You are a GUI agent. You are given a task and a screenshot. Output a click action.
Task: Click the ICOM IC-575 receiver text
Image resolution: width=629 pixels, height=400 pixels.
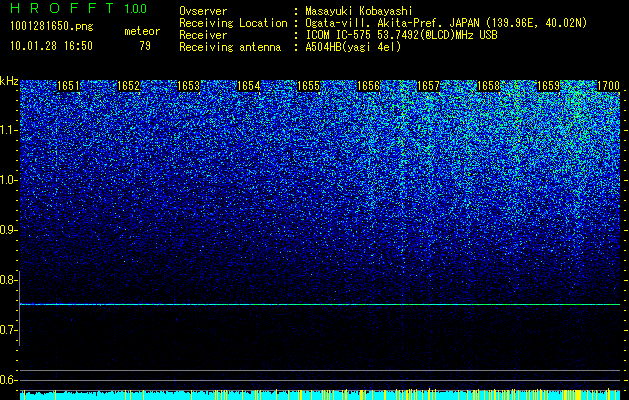(x=401, y=35)
